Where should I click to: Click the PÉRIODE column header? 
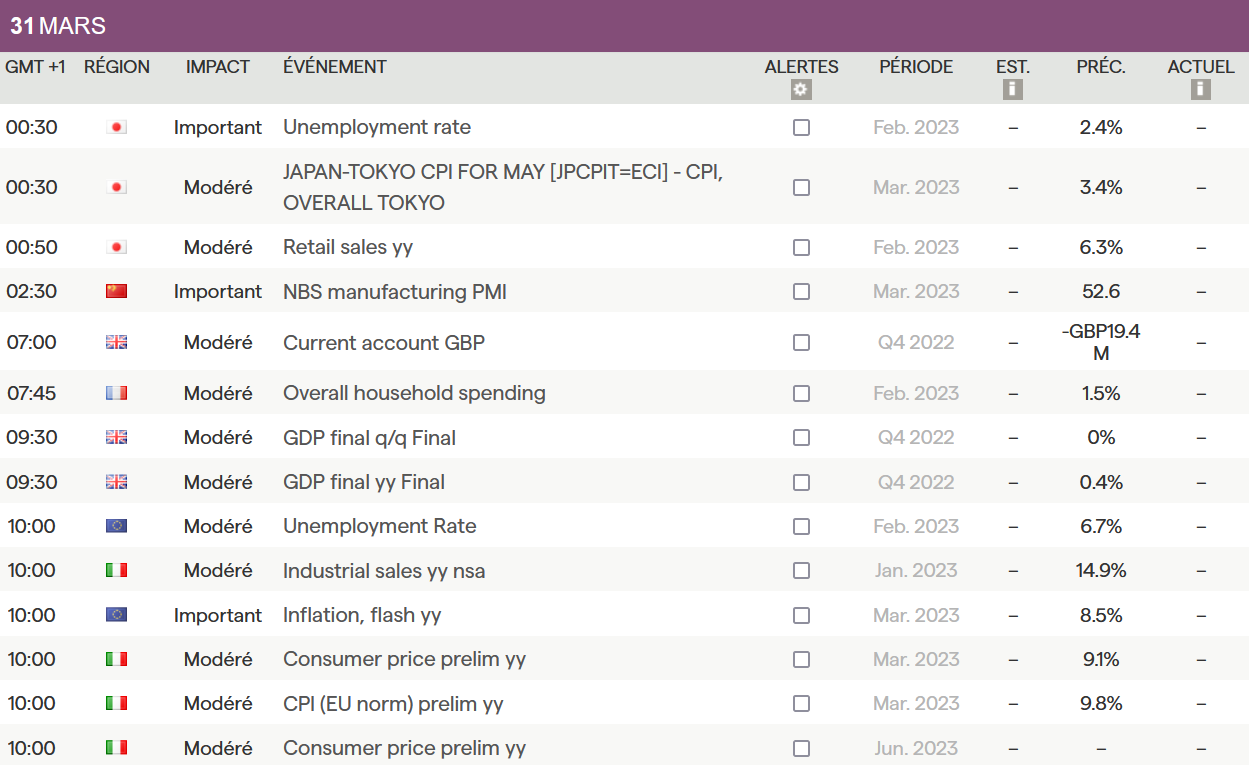pos(916,67)
